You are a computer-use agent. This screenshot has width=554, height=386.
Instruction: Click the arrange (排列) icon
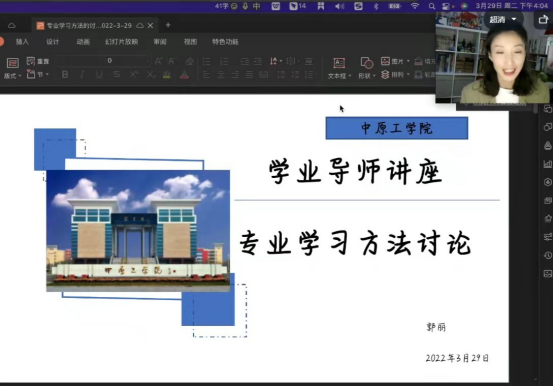[385, 75]
